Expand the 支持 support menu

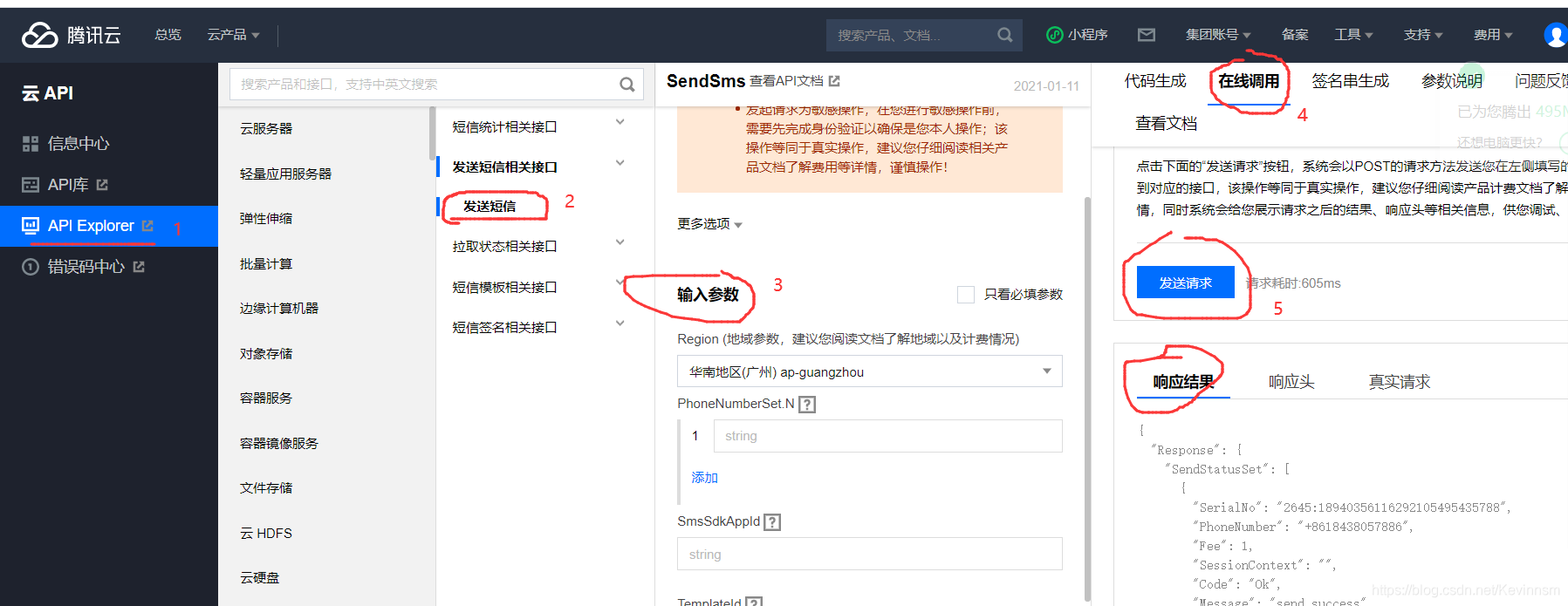(1423, 35)
